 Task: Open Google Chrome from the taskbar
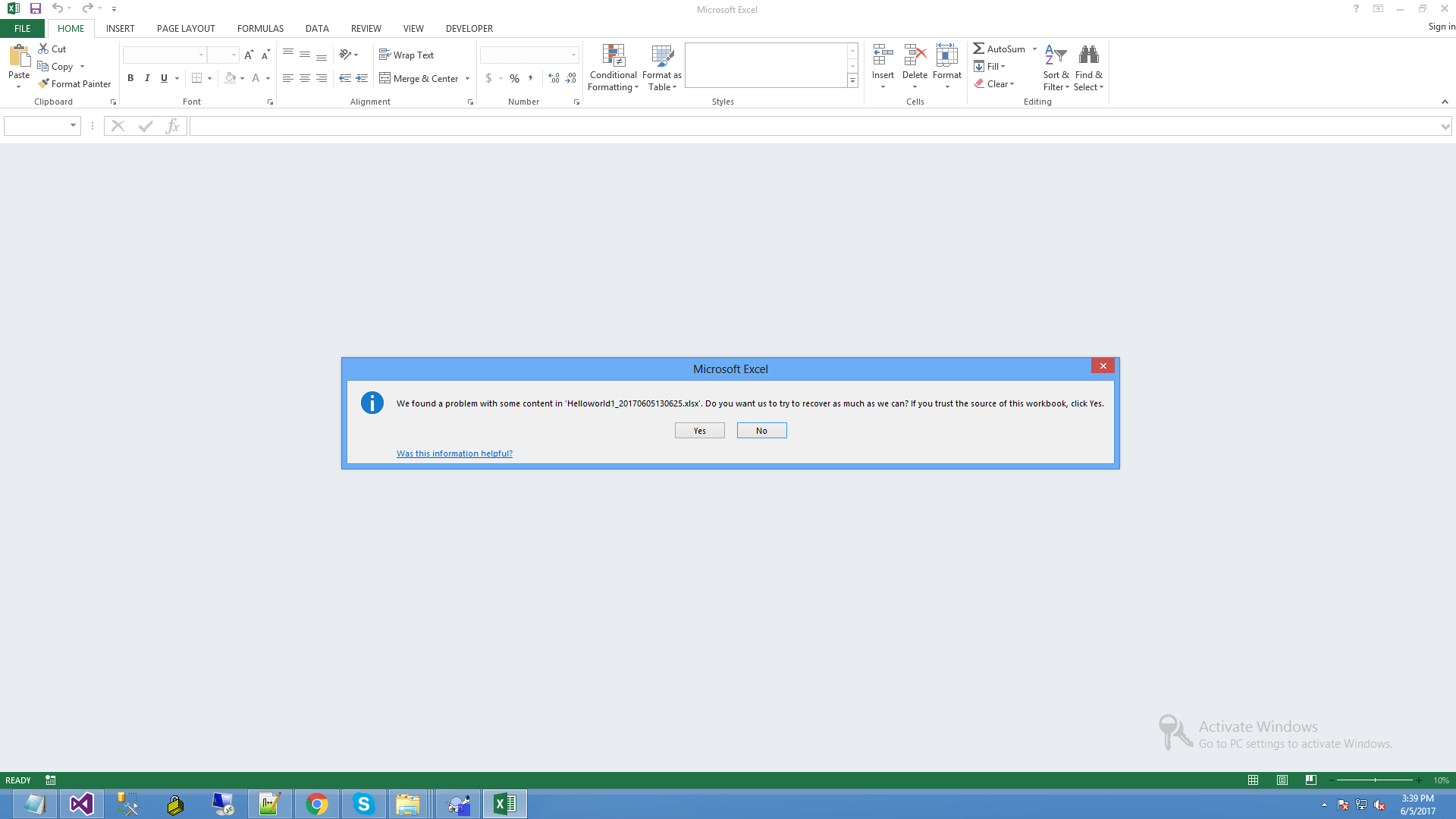click(x=317, y=804)
